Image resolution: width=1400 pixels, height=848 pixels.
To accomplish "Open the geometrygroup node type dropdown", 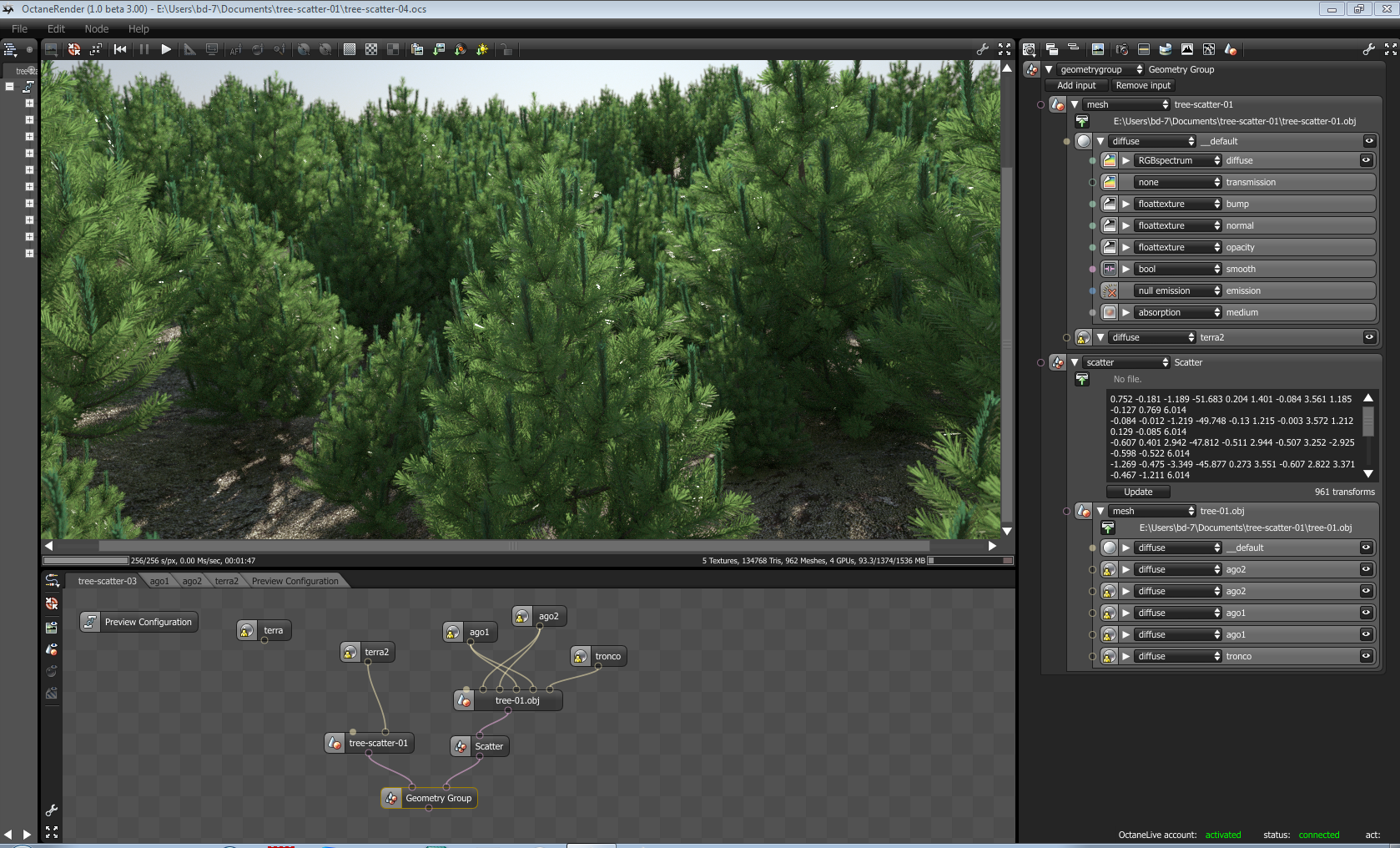I will [1100, 69].
